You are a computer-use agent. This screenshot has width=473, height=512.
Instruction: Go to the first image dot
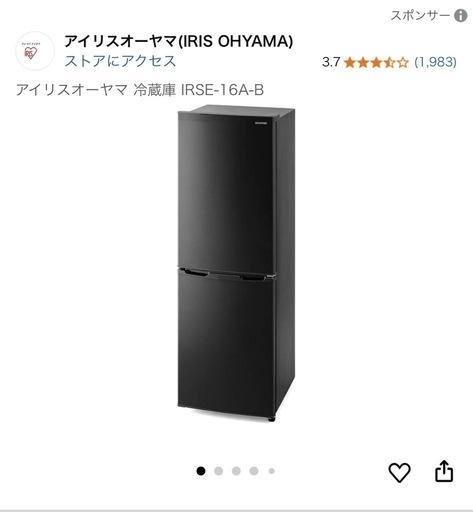[x=201, y=471]
